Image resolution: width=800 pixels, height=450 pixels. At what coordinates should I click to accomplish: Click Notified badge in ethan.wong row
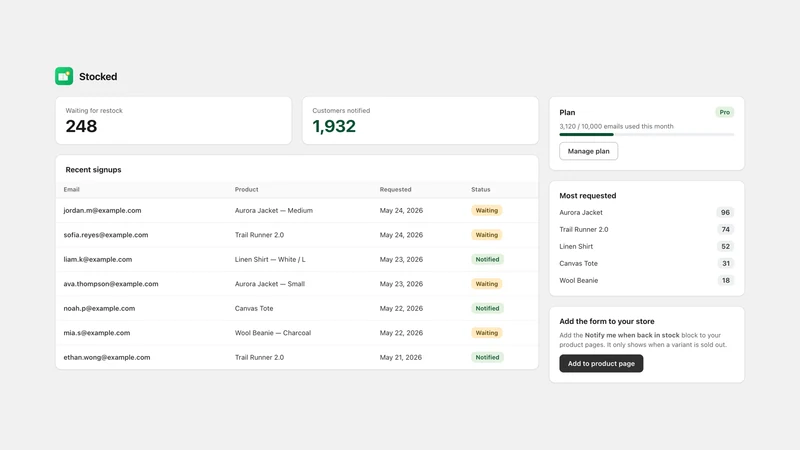487,357
